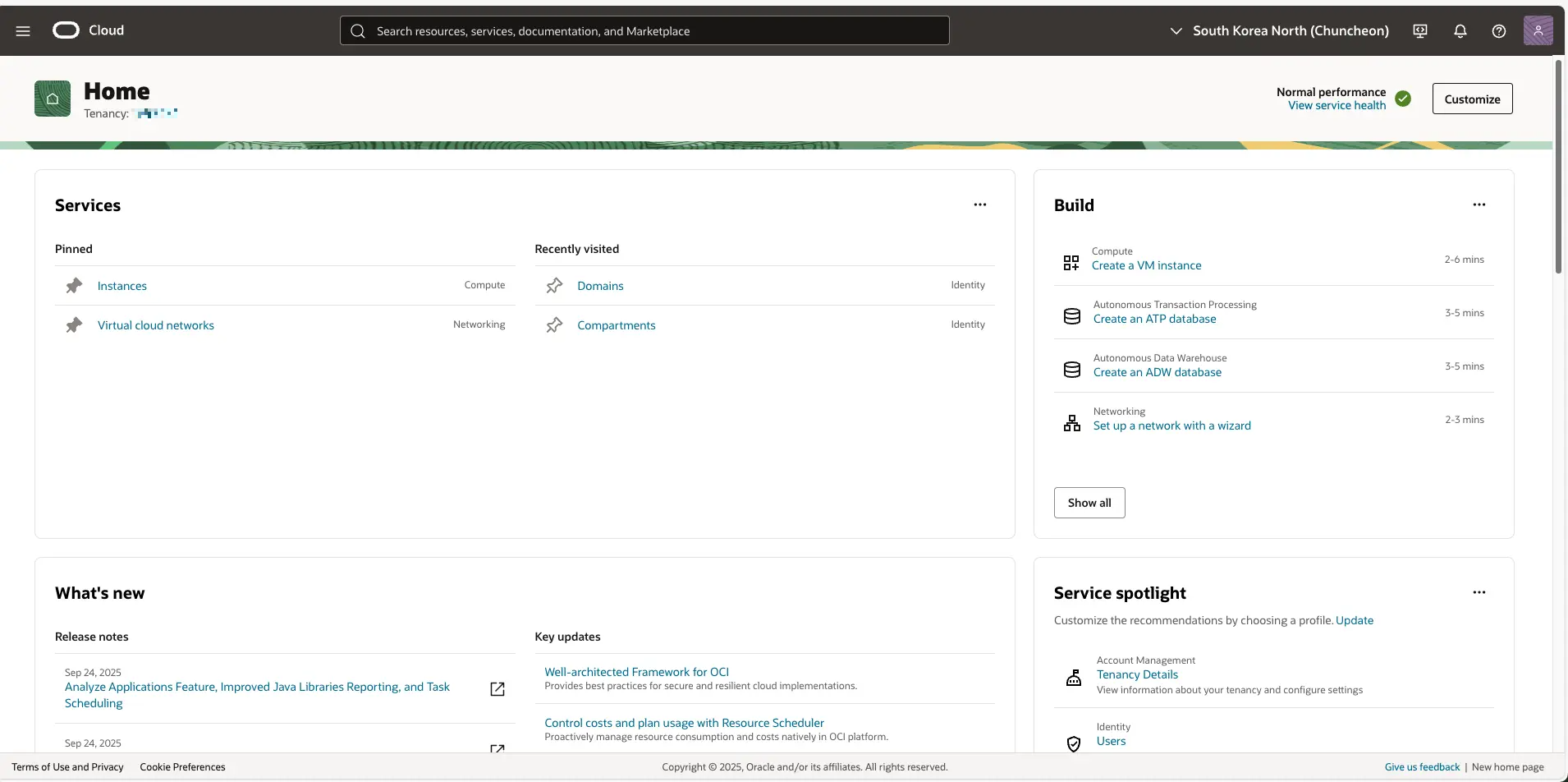The width and height of the screenshot is (1568, 782).
Task: Open the Virtual cloud networks link
Action: click(156, 325)
